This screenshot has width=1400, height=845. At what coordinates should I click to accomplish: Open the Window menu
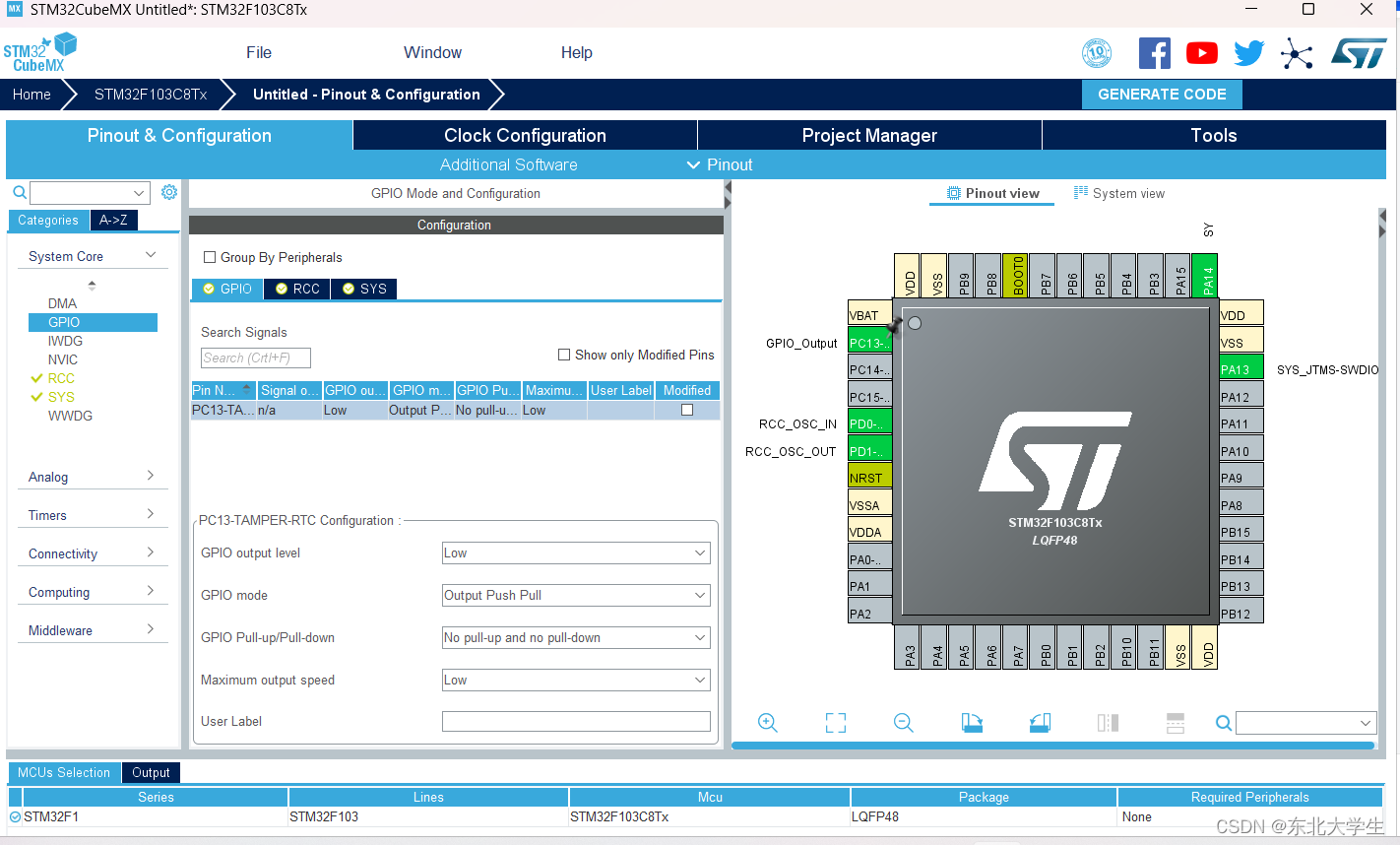pyautogui.click(x=432, y=53)
